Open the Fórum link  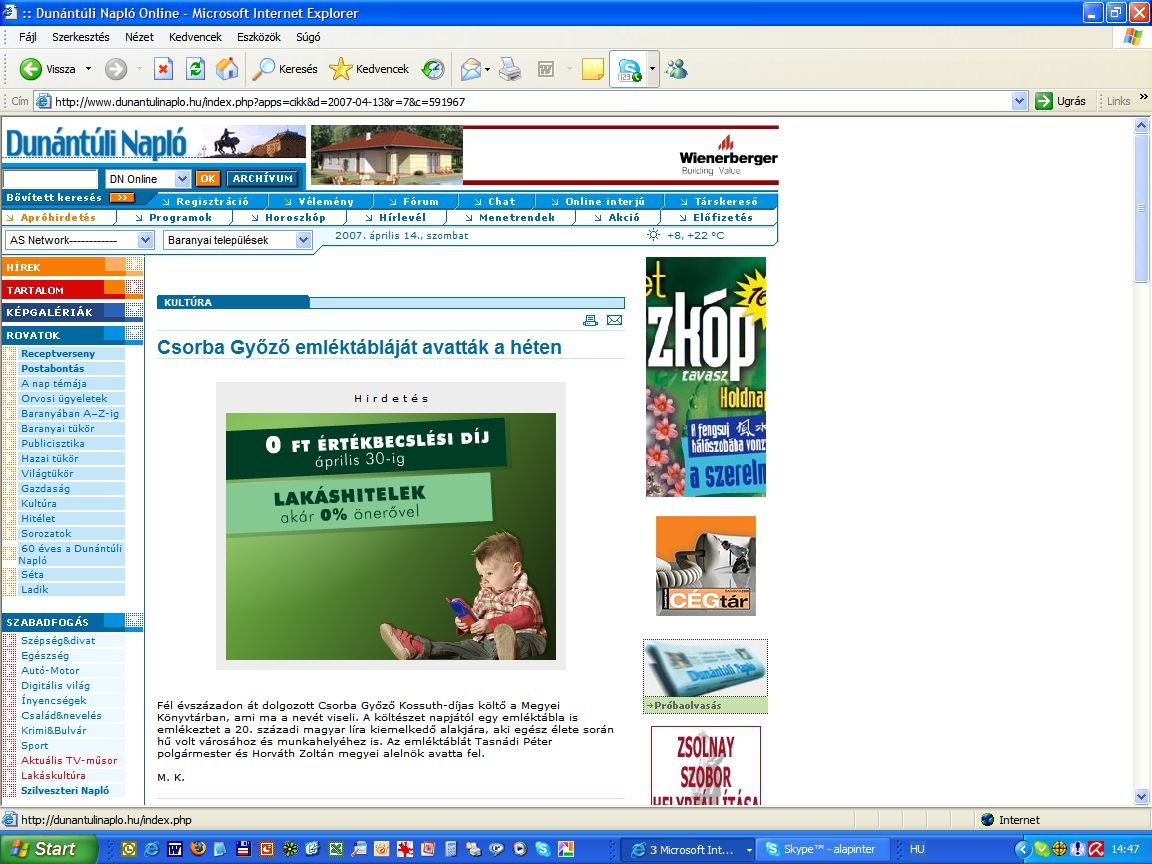421,201
